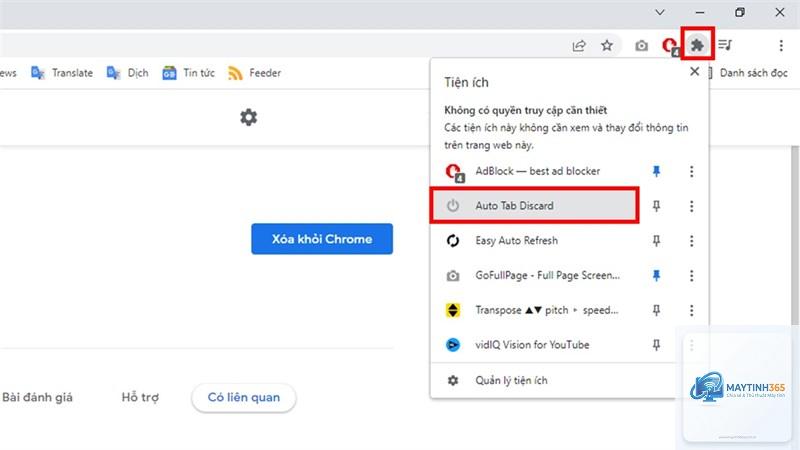Click the web store settings gear icon
Image resolution: width=800 pixels, height=450 pixels.
click(x=248, y=117)
